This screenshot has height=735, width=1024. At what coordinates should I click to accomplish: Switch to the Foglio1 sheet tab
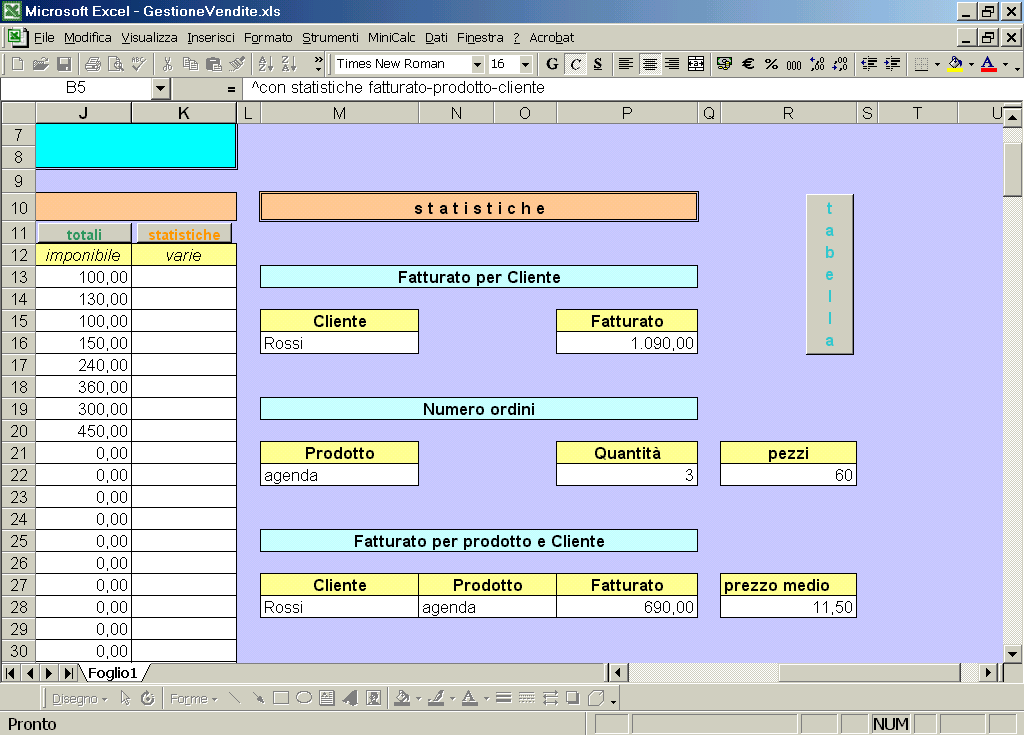[x=112, y=673]
